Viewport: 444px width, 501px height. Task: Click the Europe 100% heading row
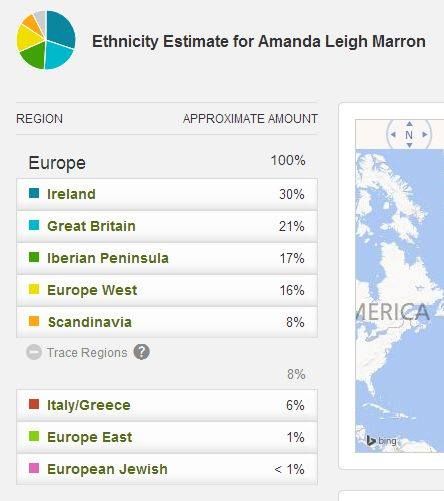[167, 162]
